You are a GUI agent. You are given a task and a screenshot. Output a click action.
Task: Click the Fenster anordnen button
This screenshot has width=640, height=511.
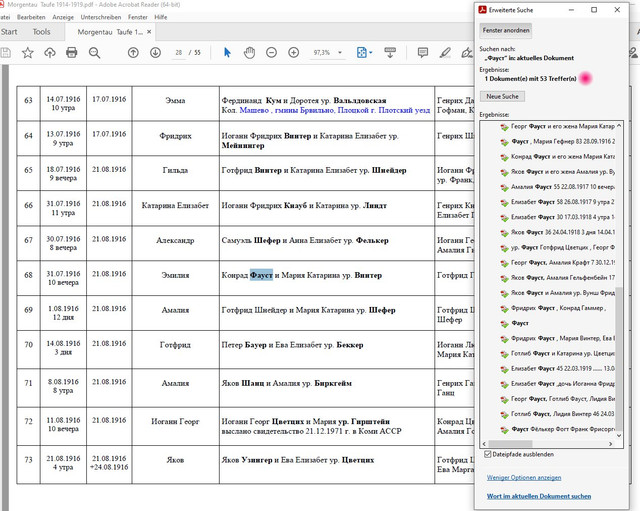506,30
